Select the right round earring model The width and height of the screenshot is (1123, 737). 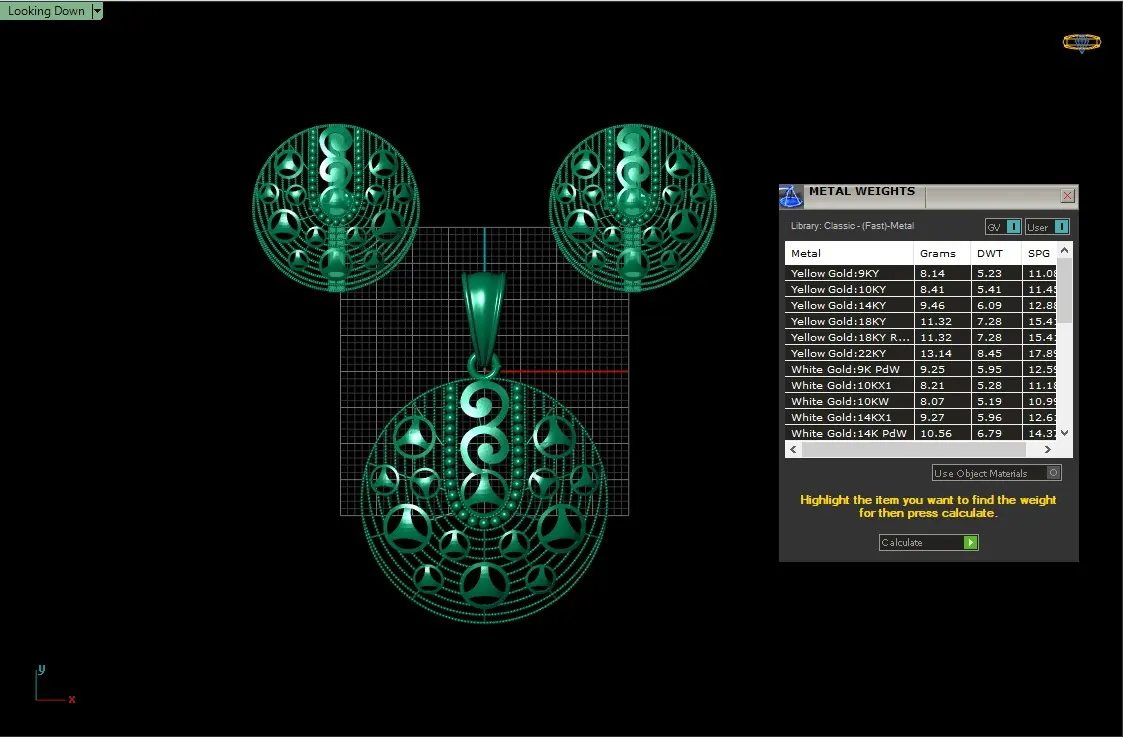click(632, 208)
